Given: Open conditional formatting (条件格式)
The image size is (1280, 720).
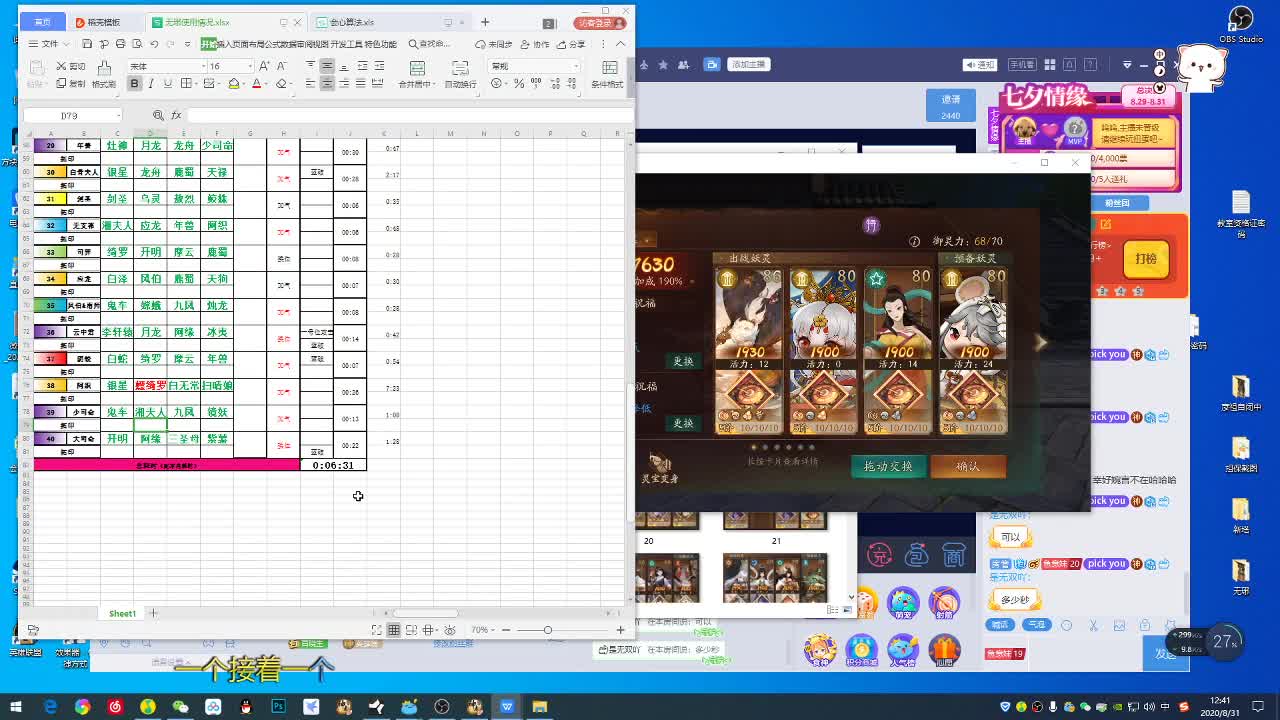Looking at the screenshot, I should (608, 72).
